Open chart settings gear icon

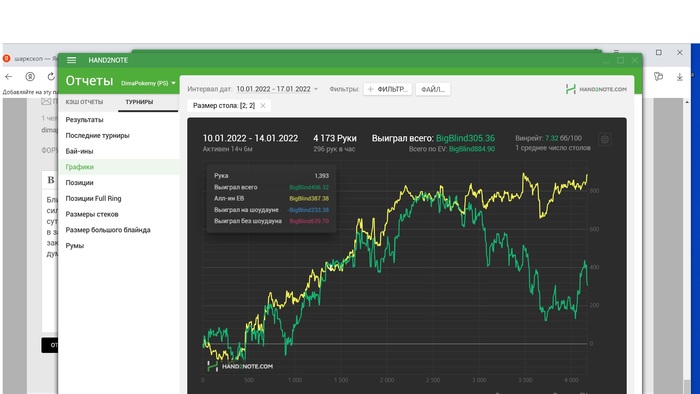click(x=604, y=139)
